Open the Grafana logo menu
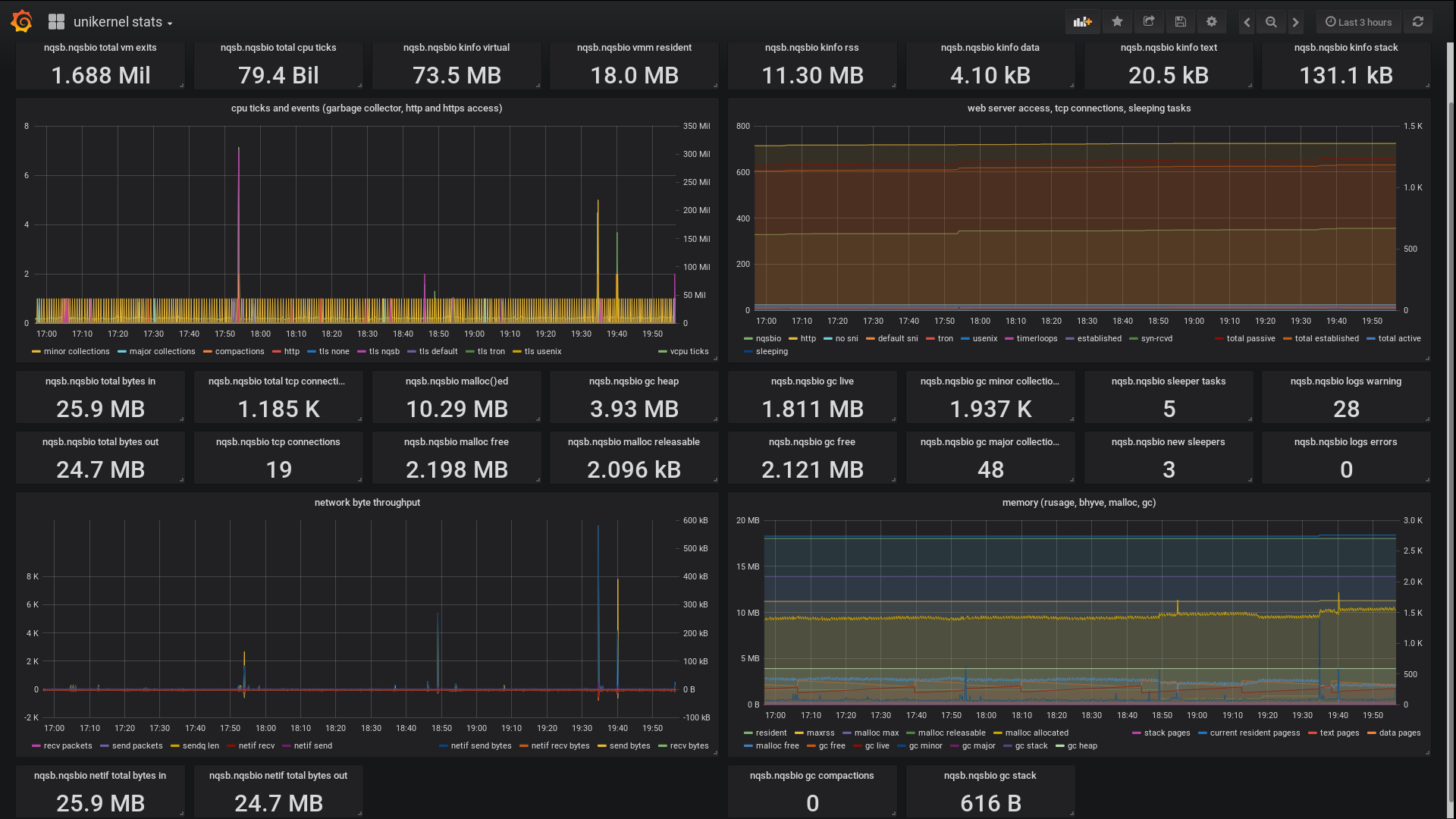The height and width of the screenshot is (819, 1456). click(21, 21)
